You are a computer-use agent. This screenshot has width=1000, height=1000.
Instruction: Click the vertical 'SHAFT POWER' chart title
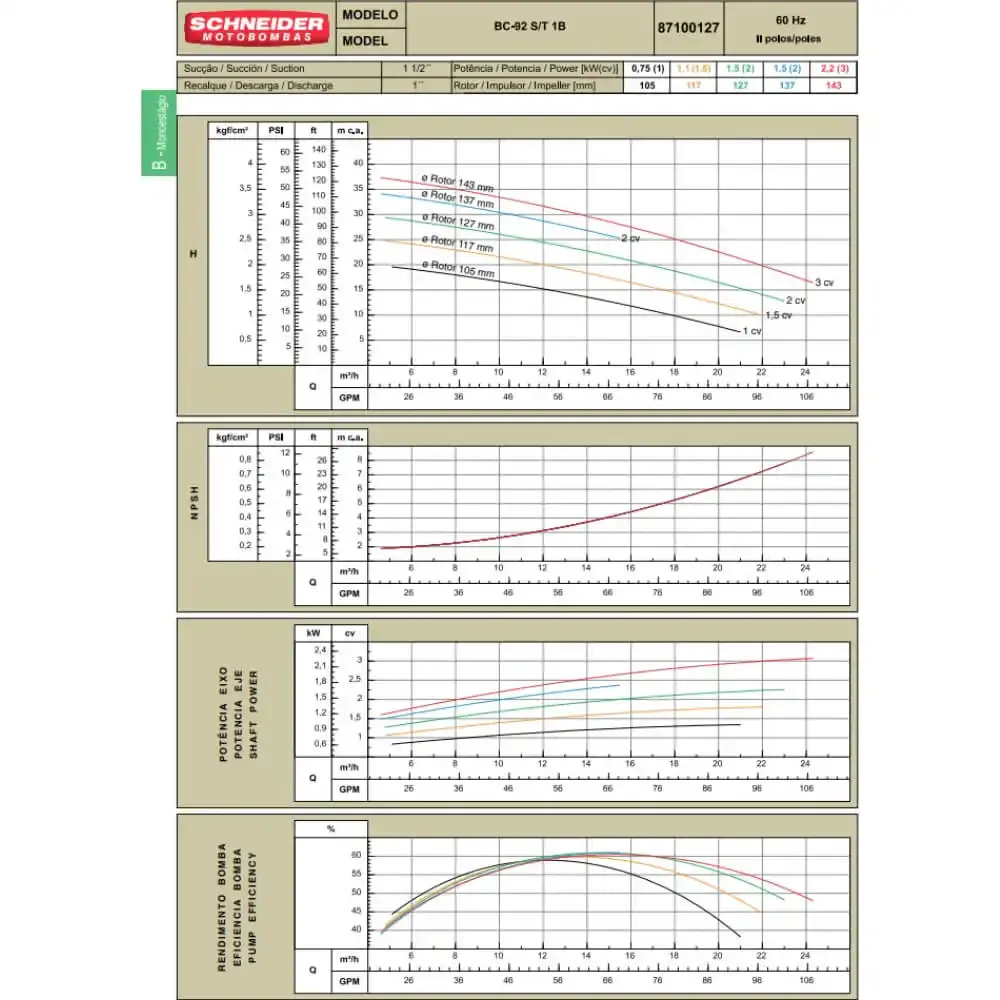(253, 714)
